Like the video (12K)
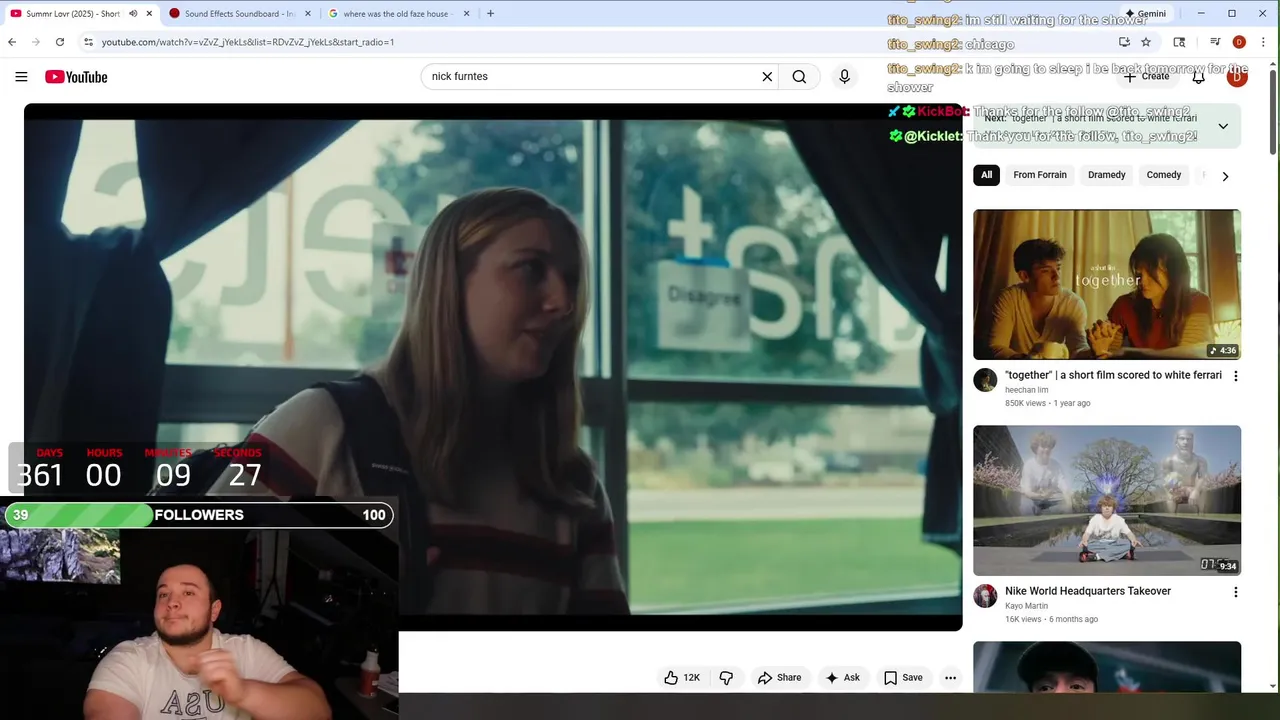 point(682,678)
